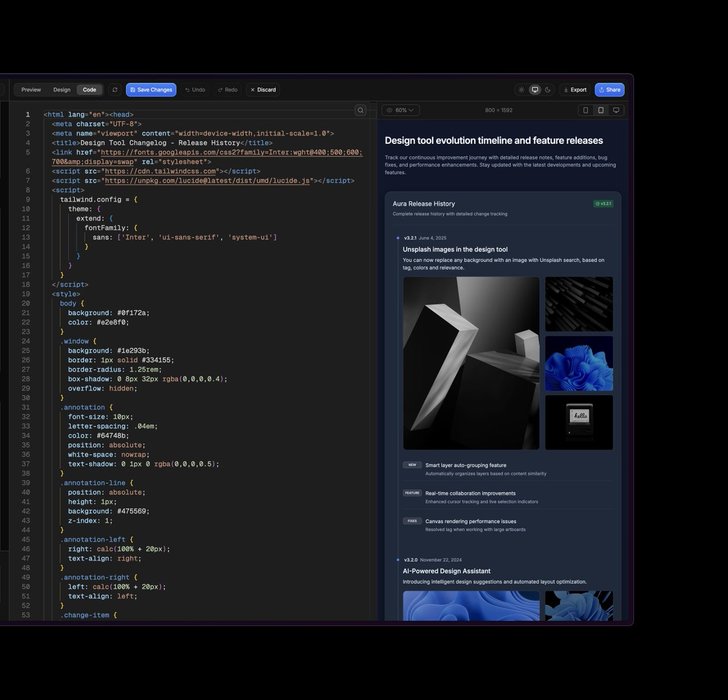
Task: Click the Save Changes button
Action: [151, 90]
